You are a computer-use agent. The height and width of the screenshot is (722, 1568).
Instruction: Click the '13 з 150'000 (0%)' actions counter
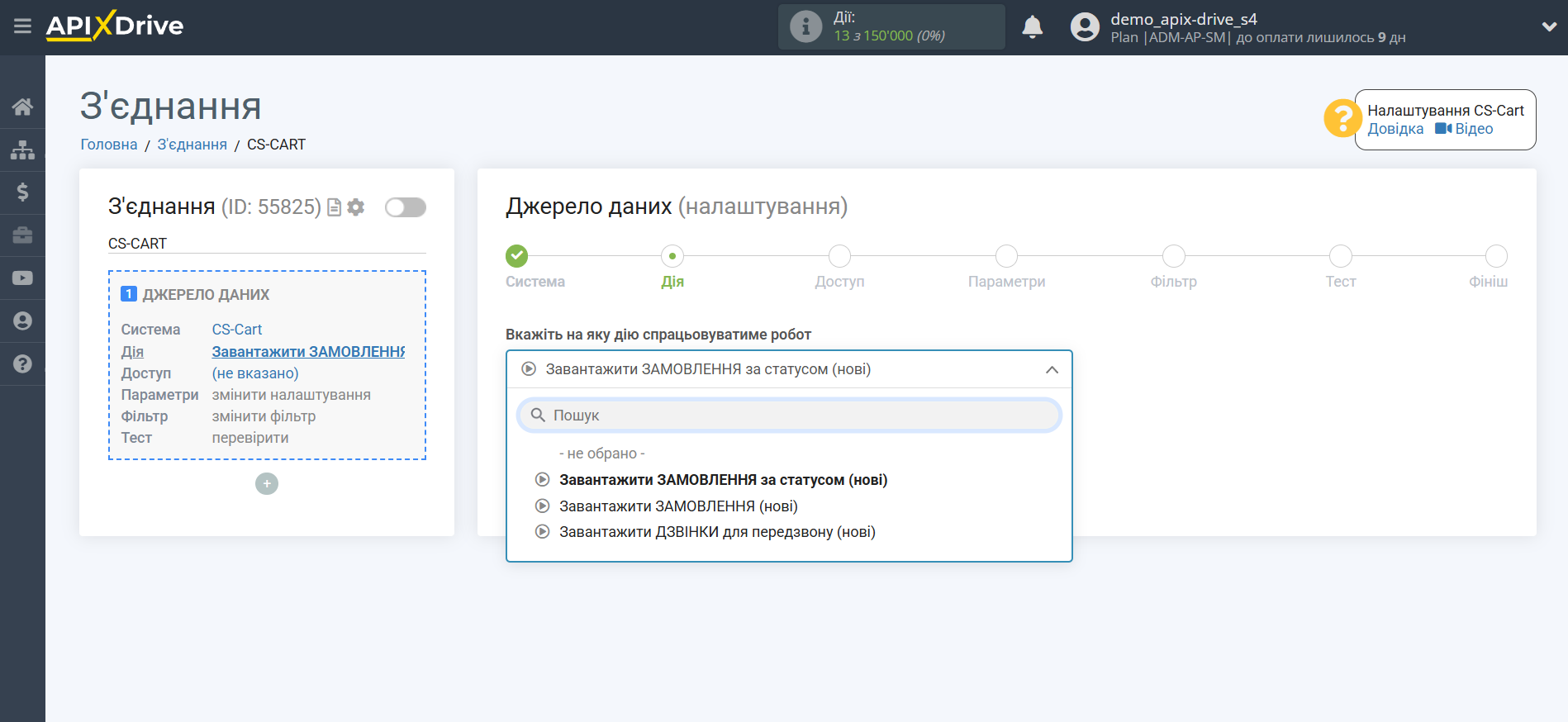[x=890, y=36]
